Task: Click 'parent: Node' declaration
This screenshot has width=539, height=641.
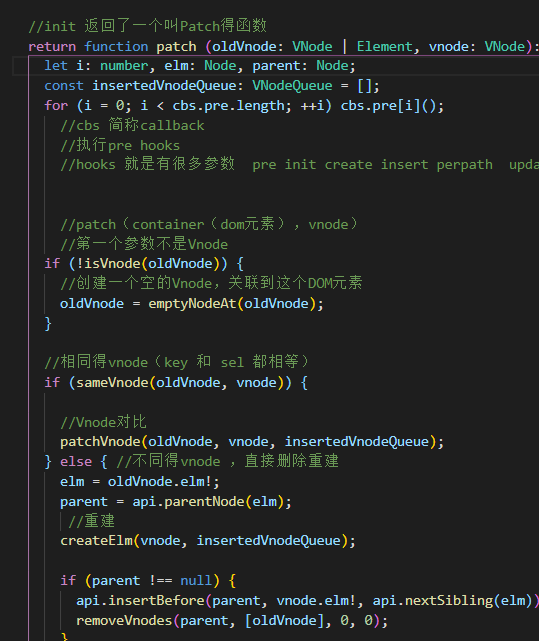Action: (x=300, y=66)
